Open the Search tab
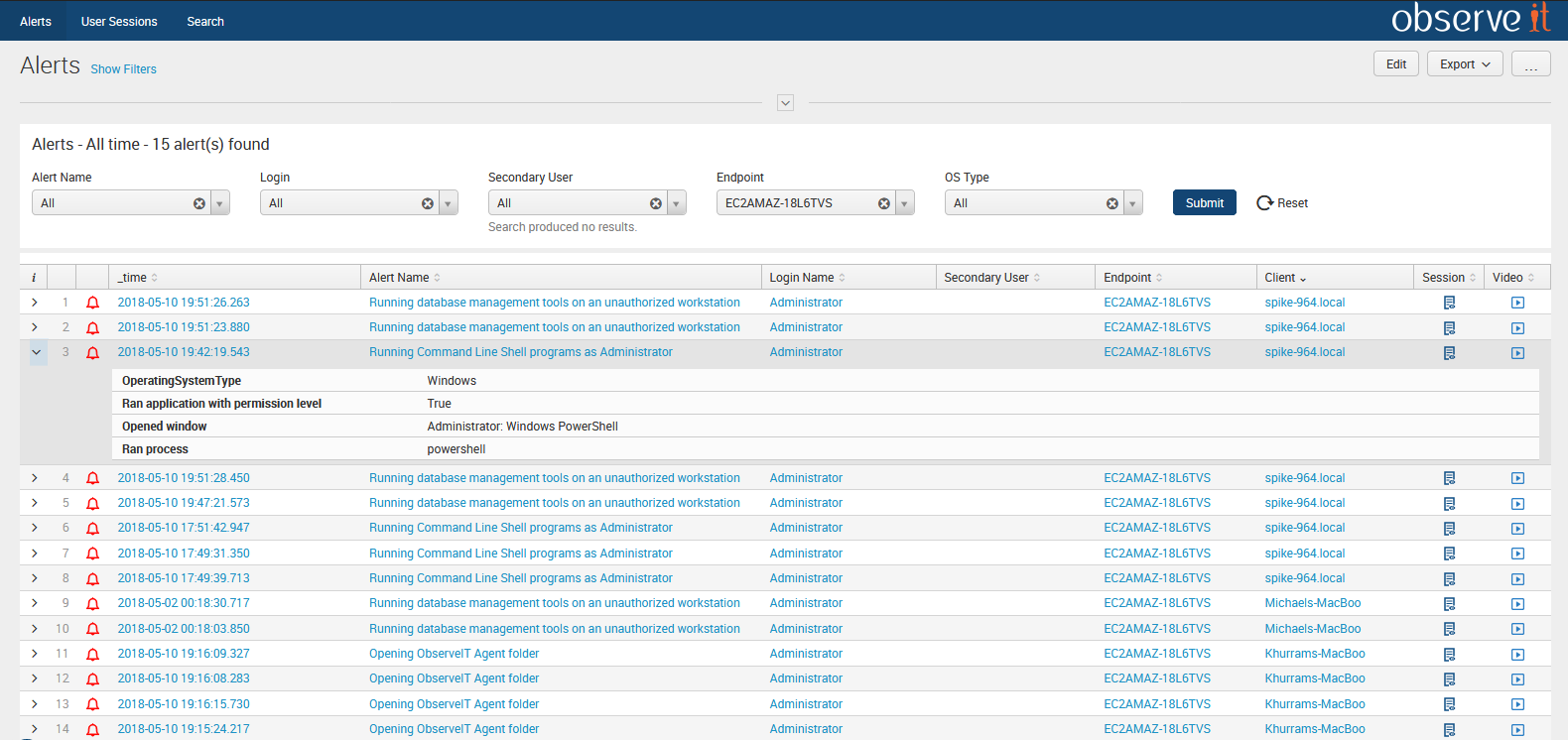Screen dimensions: 1568x740 (205, 21)
